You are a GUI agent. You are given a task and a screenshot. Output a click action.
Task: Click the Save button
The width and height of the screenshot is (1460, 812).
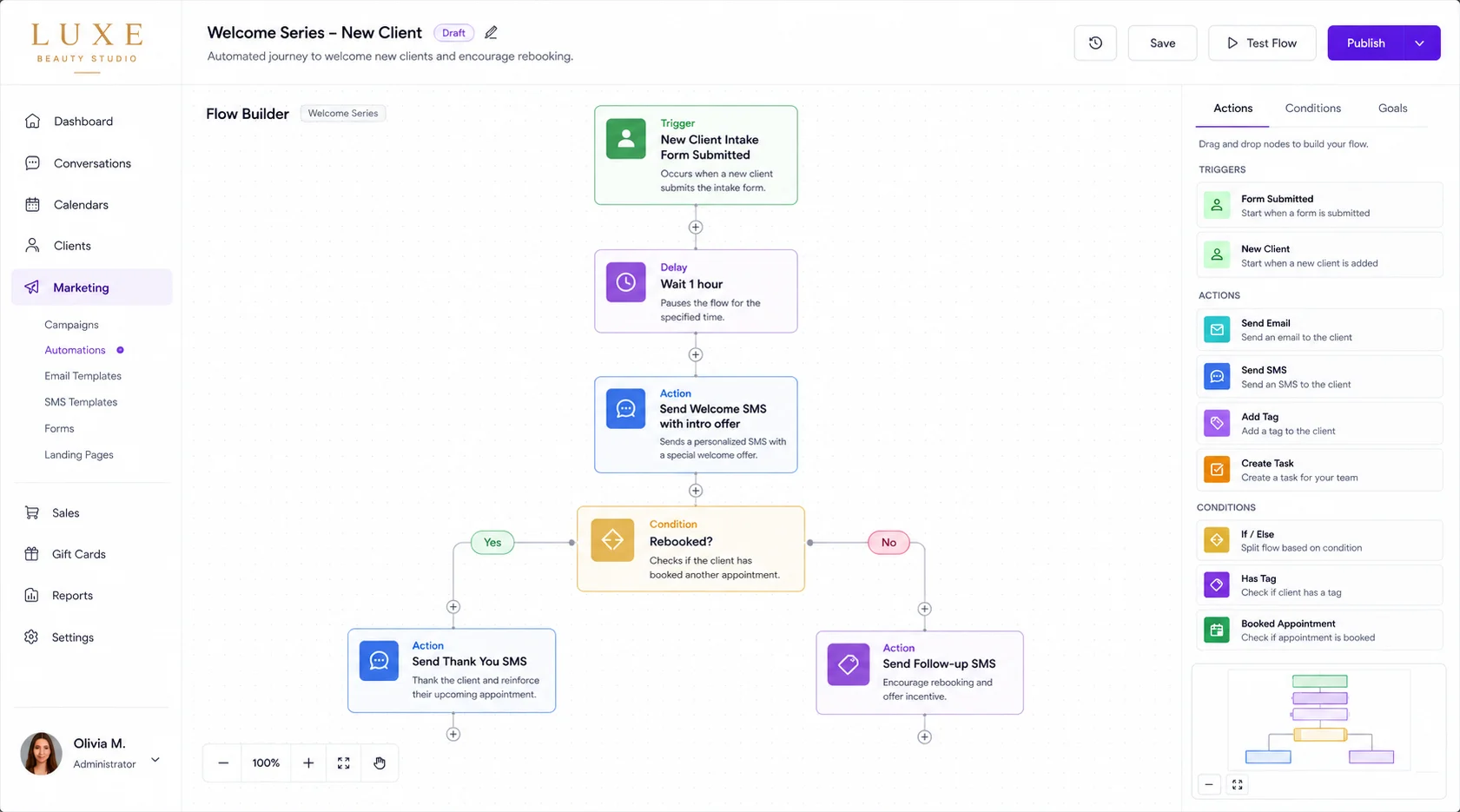coord(1162,43)
